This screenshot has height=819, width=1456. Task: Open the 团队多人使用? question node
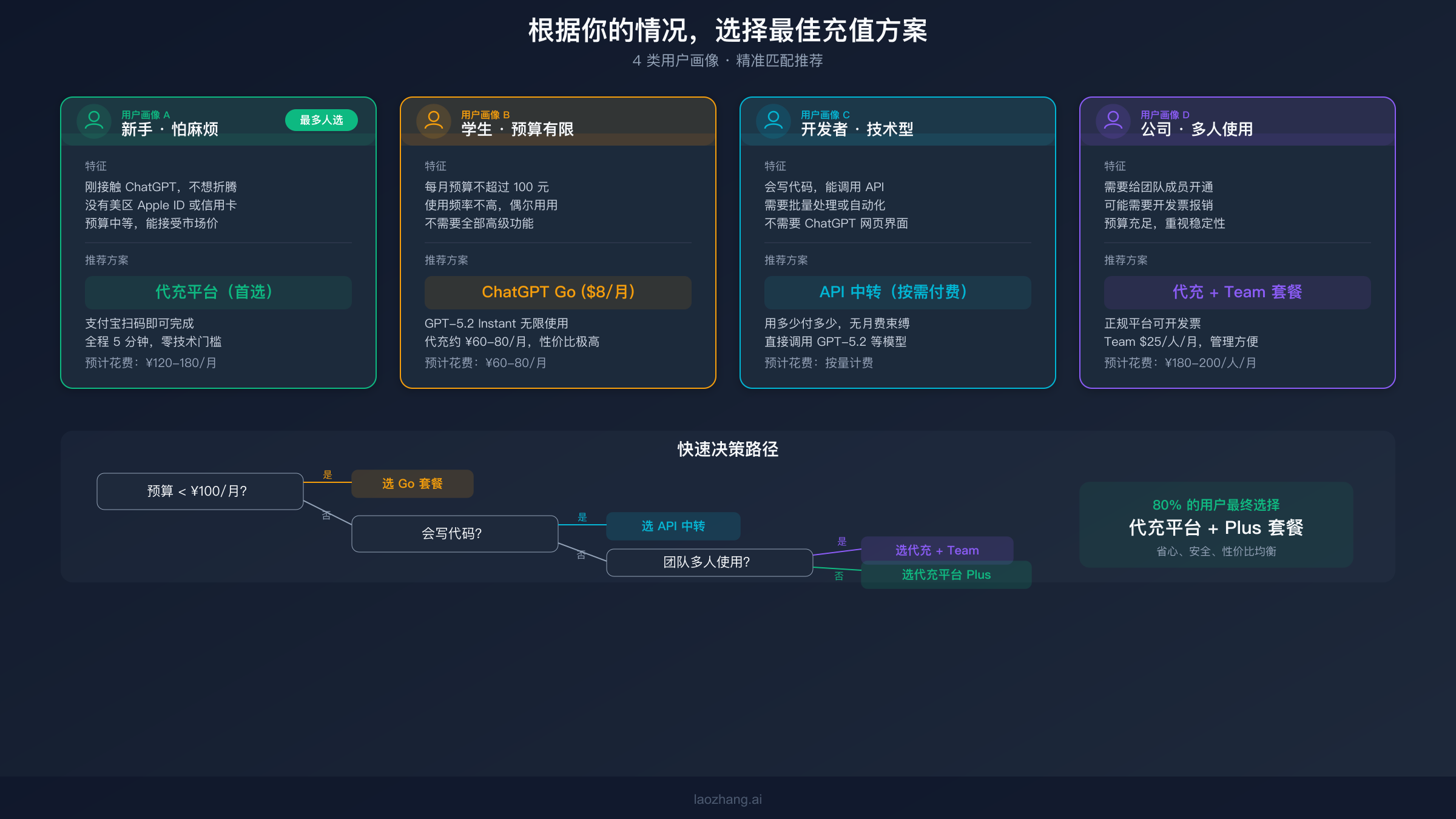tap(709, 562)
